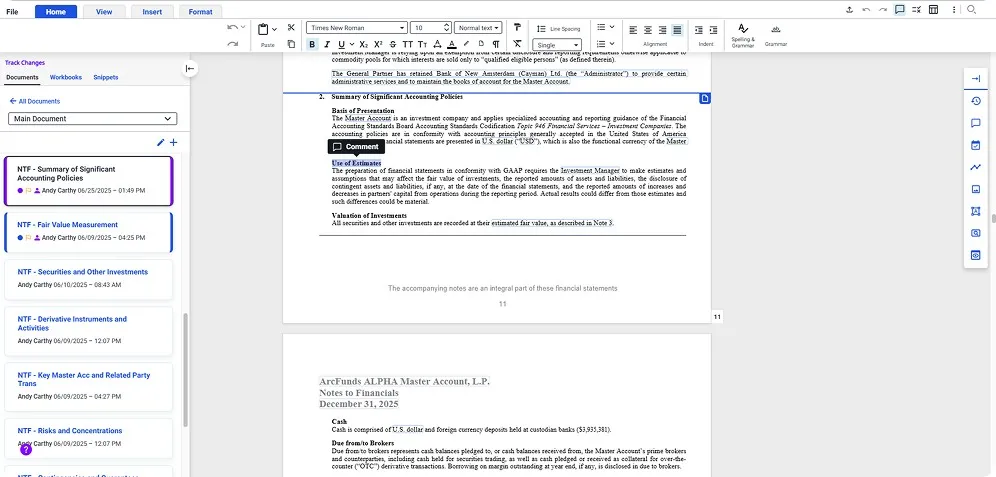Apply strikethrough formatting
The height and width of the screenshot is (477, 996).
tap(393, 44)
